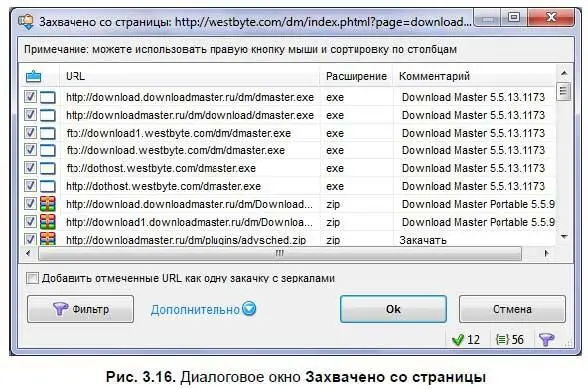
Task: Maximize the dialog window
Action: pos(513,17)
